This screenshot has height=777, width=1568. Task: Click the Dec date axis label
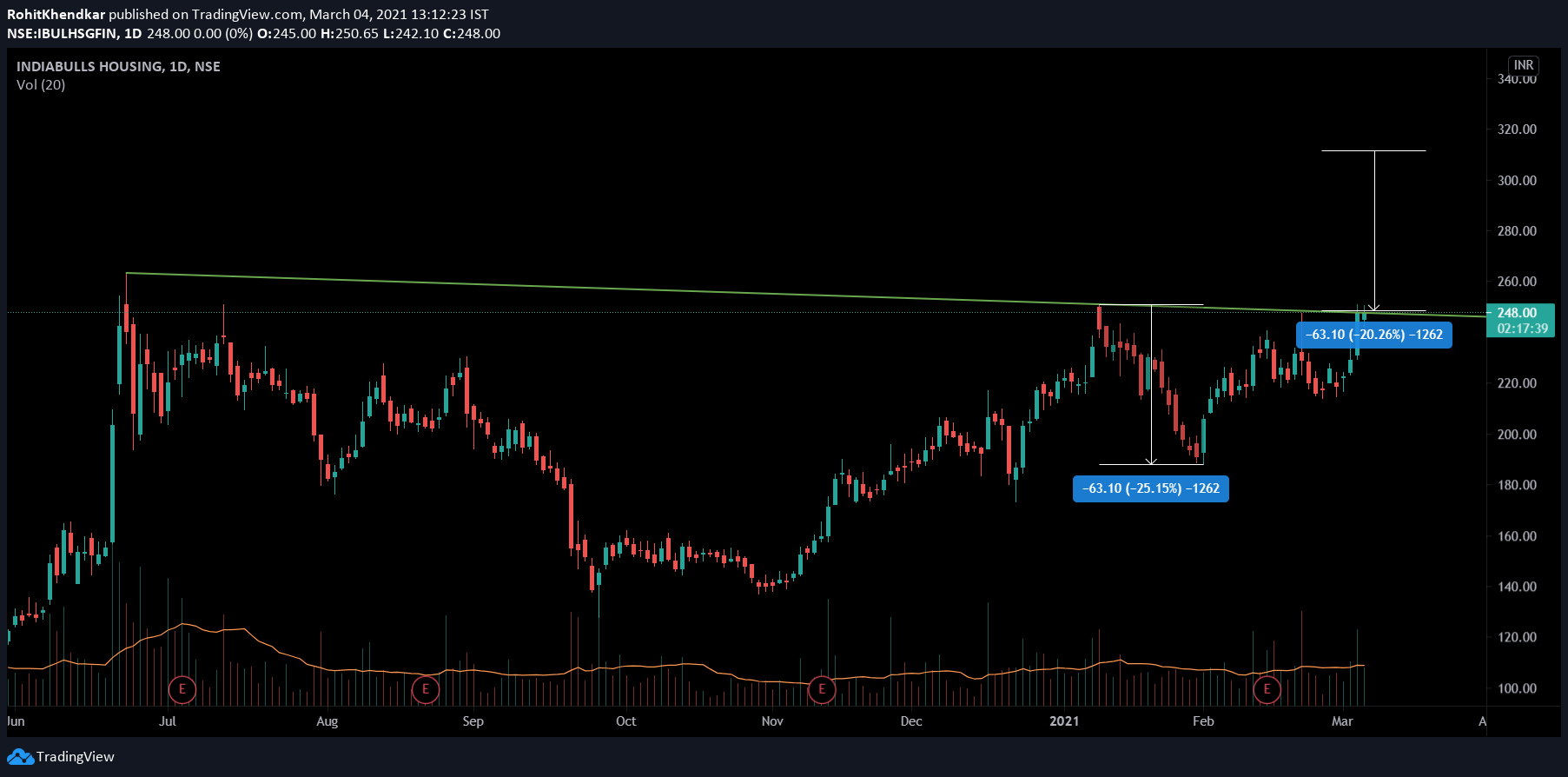pos(911,721)
